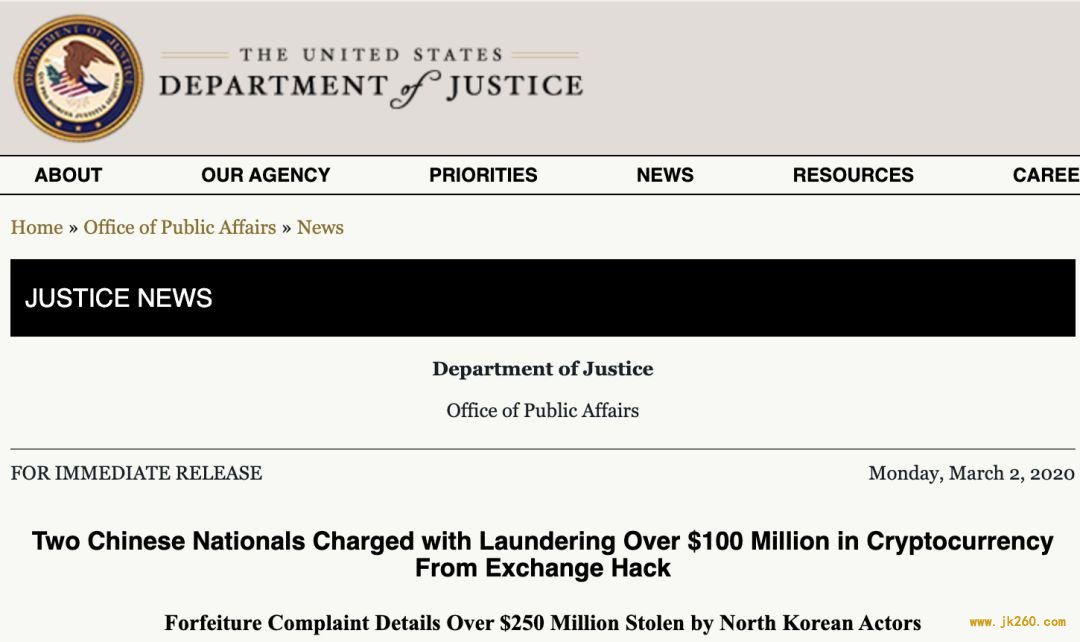Click the JUSTICE NEWS black banner

tap(542, 298)
